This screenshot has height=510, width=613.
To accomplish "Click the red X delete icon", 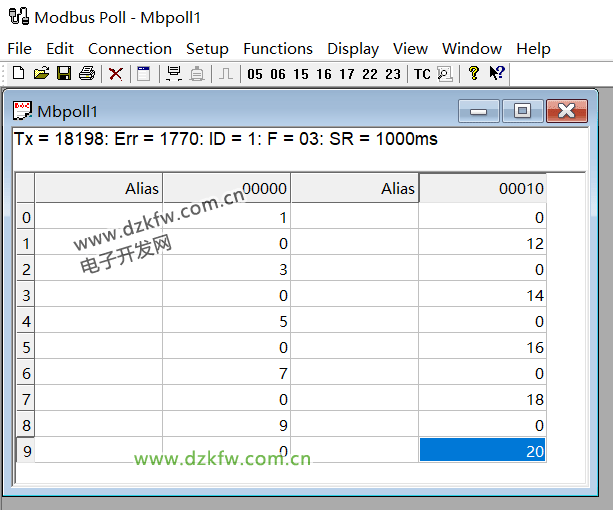I will pyautogui.click(x=115, y=73).
